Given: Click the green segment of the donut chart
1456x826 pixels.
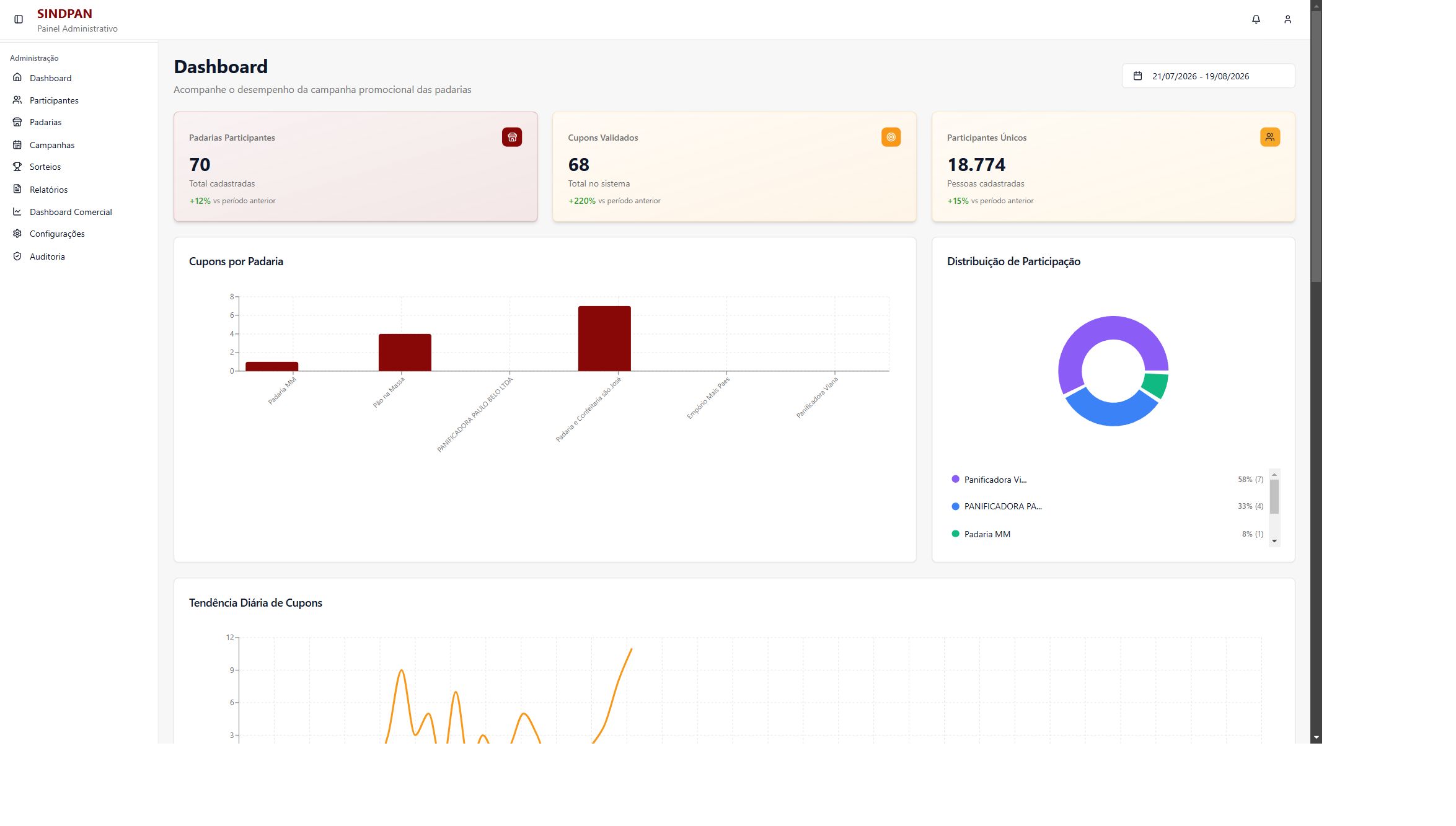Looking at the screenshot, I should [x=1156, y=384].
